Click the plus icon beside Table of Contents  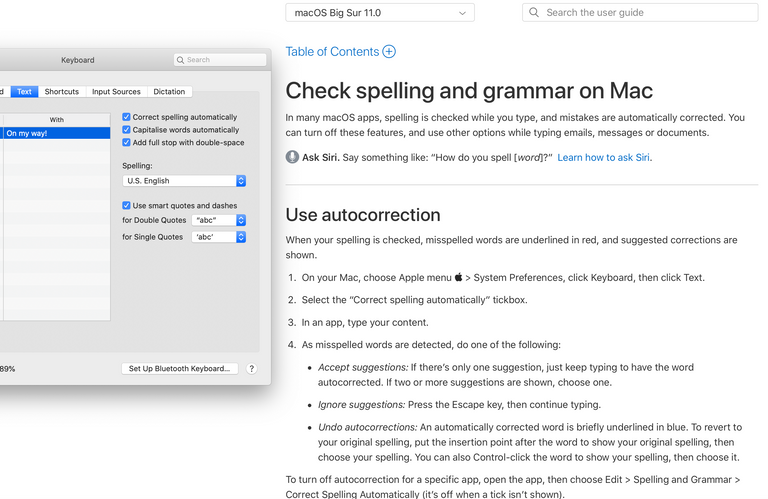389,51
